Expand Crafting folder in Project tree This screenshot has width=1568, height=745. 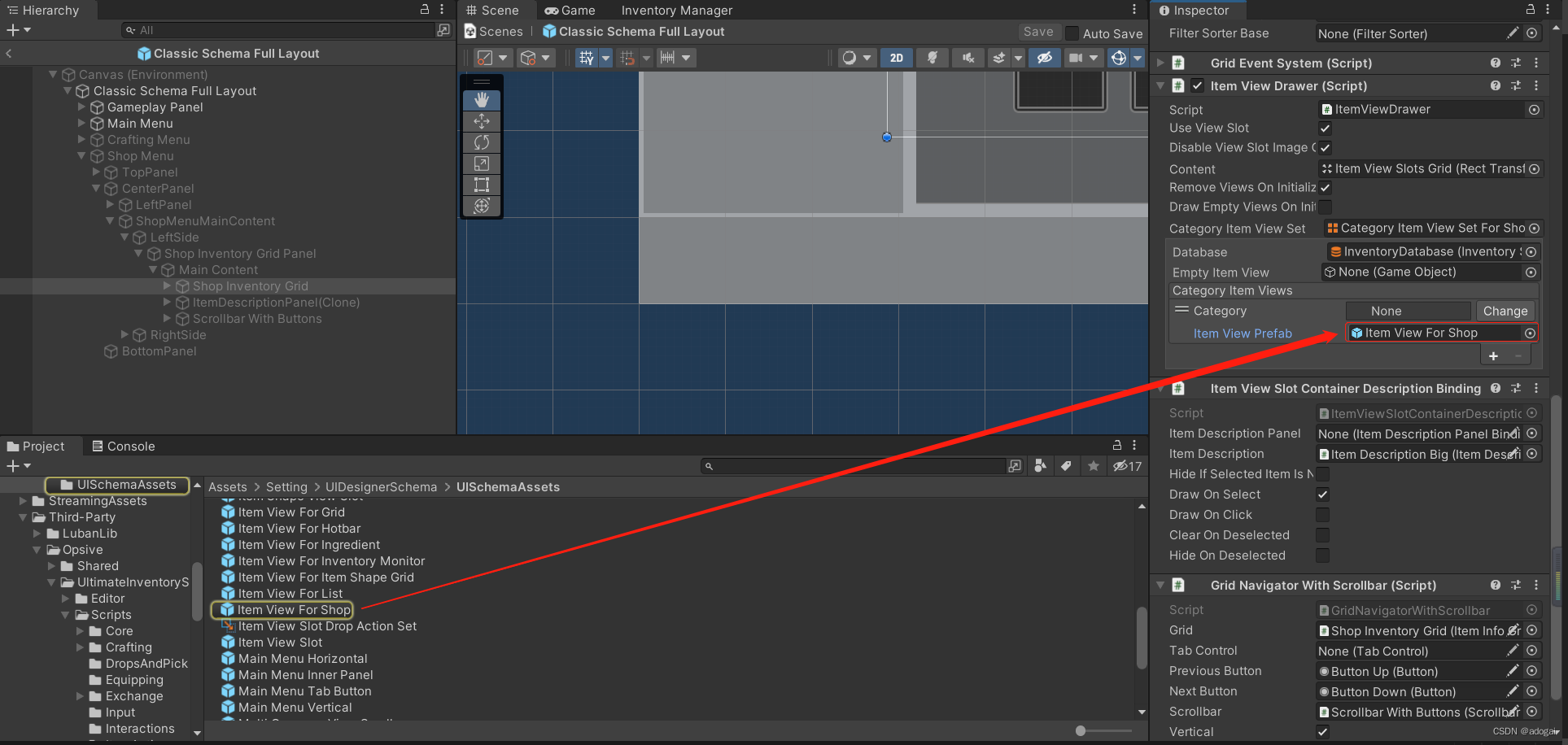pyautogui.click(x=81, y=647)
